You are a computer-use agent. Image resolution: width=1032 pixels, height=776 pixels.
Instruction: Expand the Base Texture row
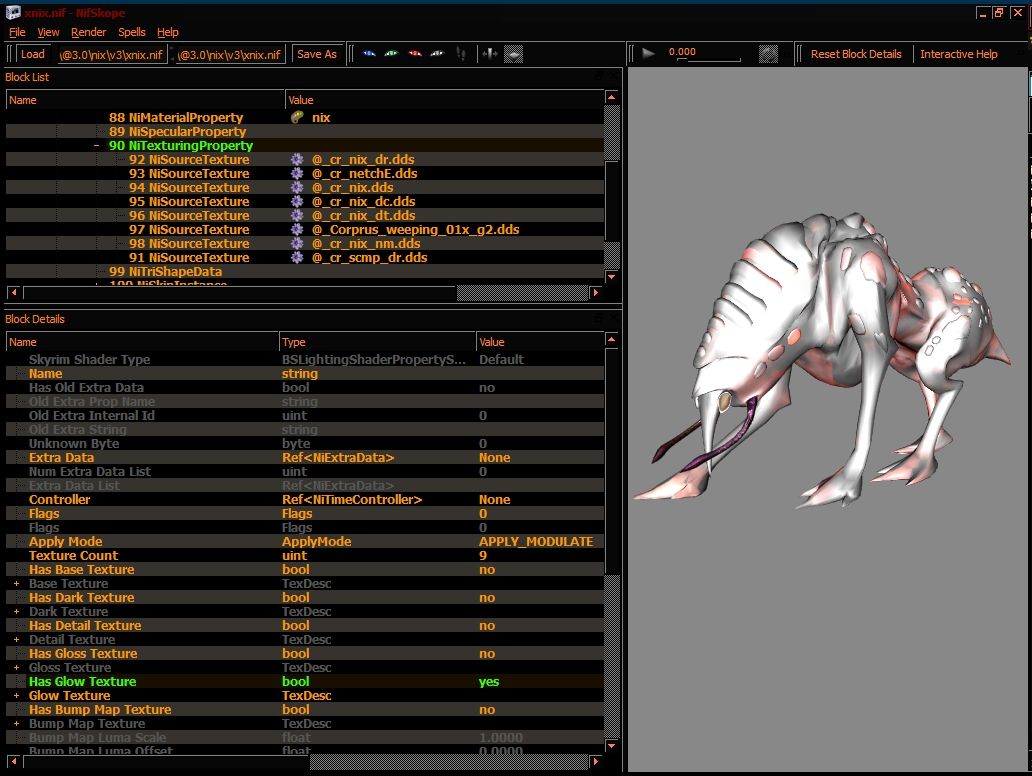click(x=16, y=584)
